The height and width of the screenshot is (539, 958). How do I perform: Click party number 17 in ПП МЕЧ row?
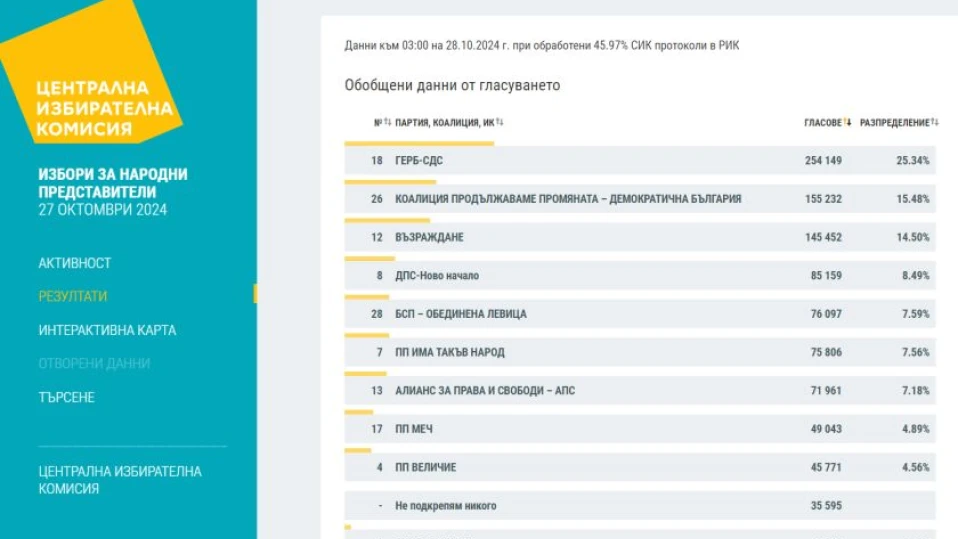tap(376, 429)
